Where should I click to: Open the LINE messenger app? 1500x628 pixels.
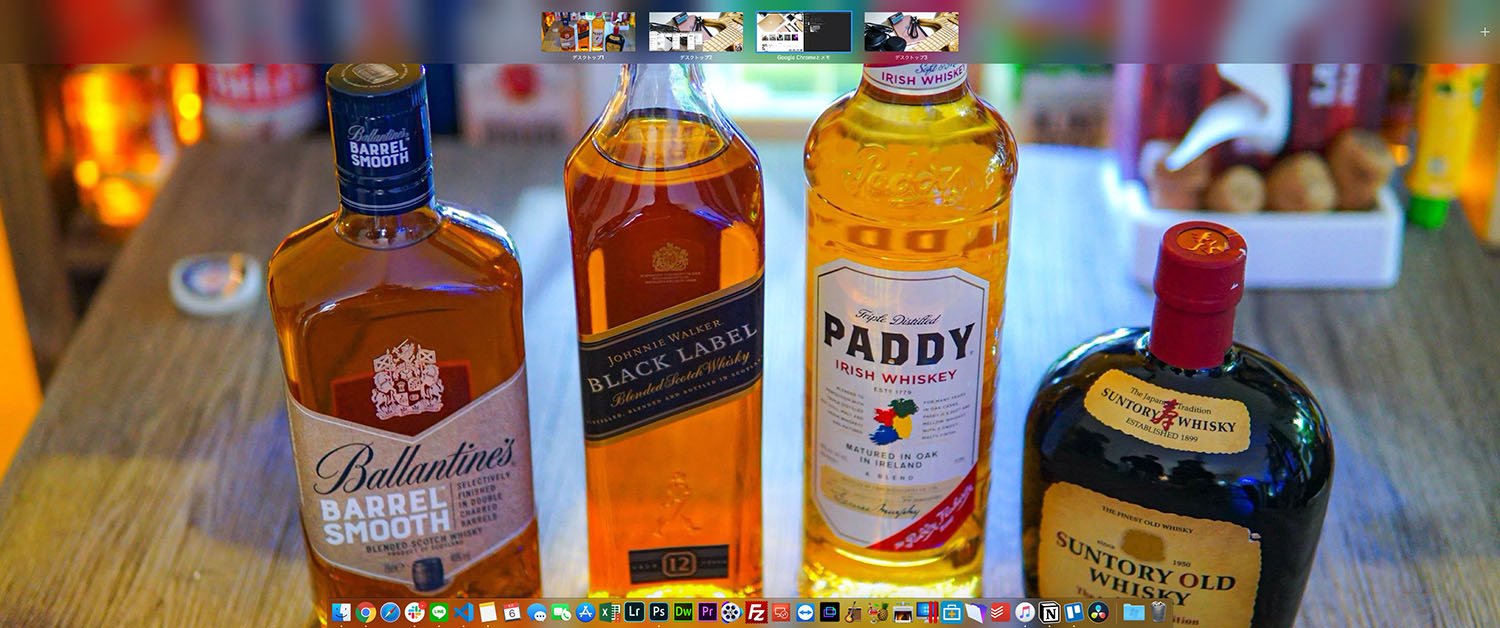[x=439, y=612]
